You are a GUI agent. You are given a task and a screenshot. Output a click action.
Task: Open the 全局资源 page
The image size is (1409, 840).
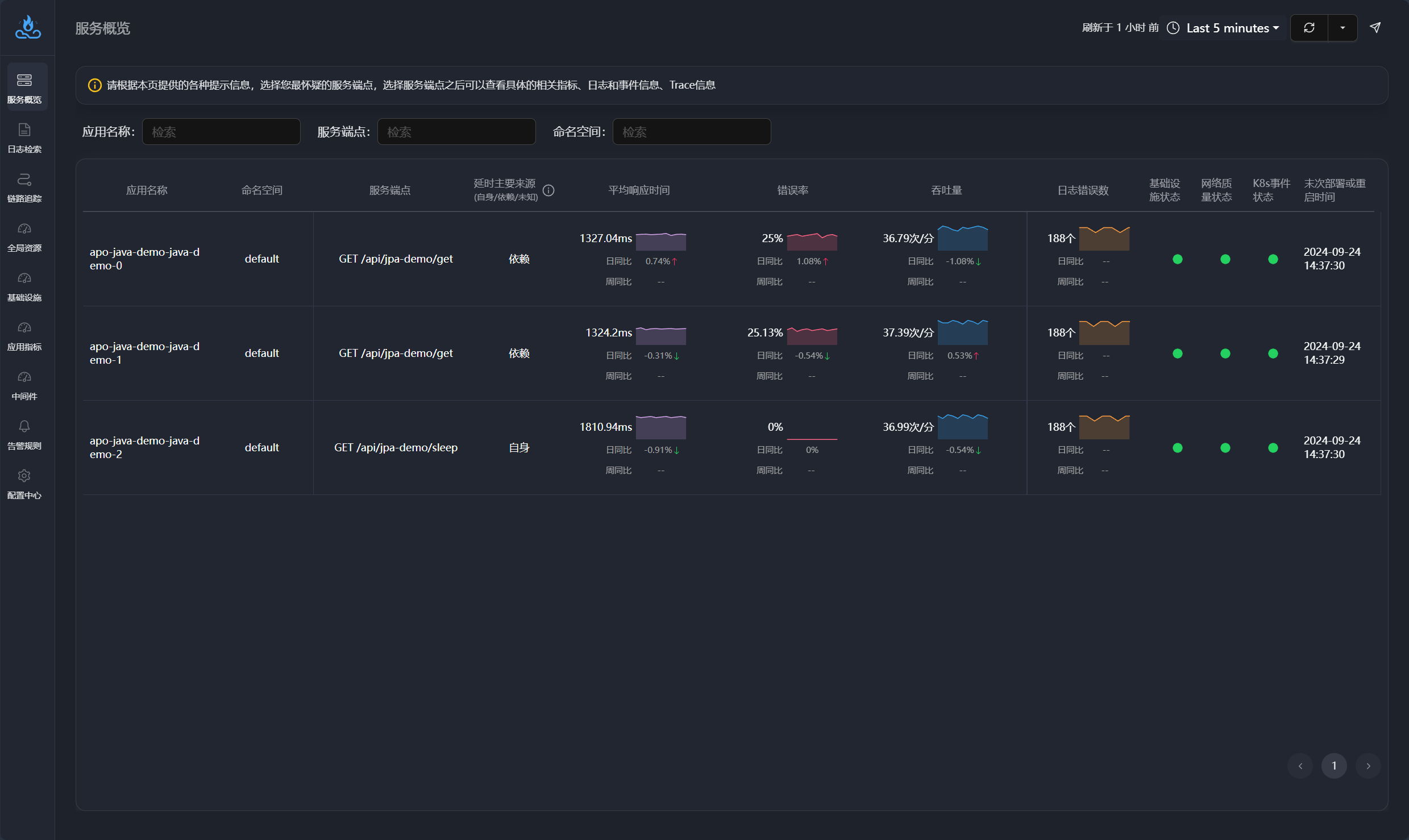(24, 236)
